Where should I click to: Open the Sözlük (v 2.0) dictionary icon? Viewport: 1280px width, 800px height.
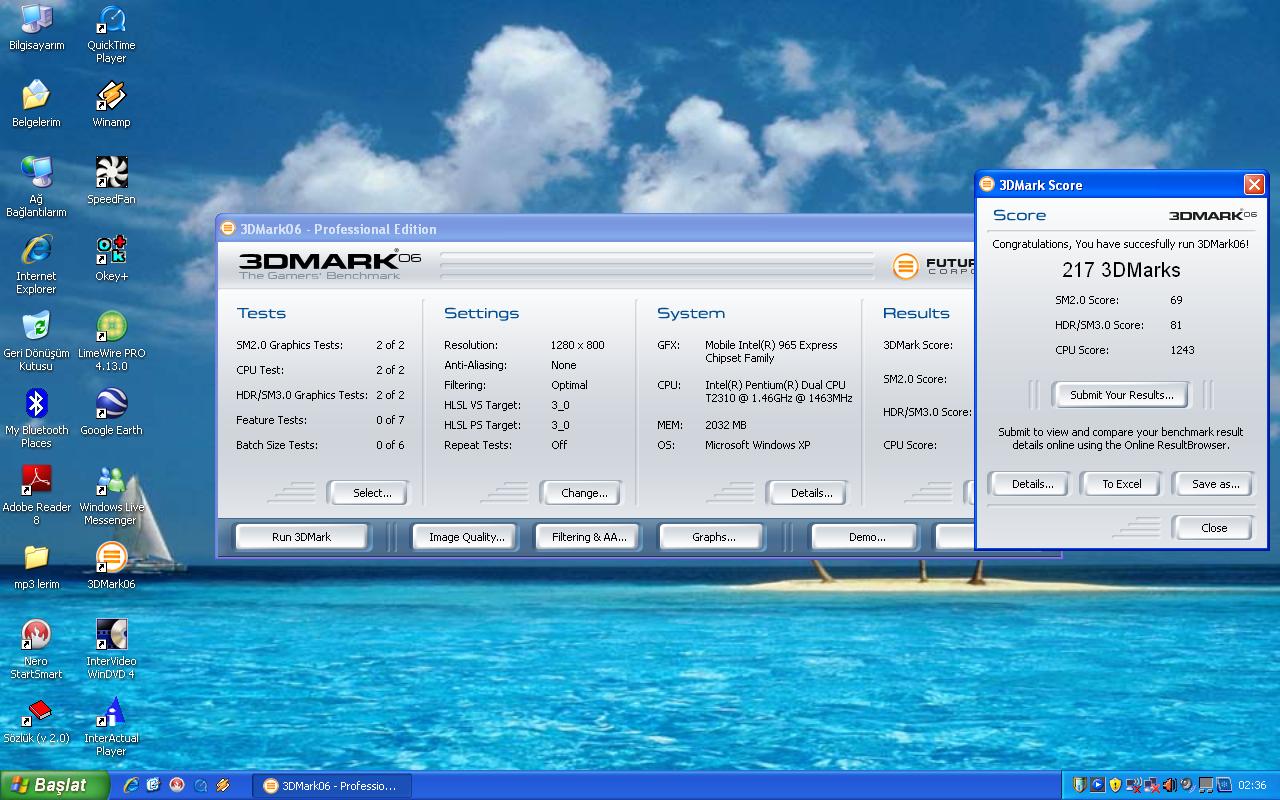[x=36, y=720]
